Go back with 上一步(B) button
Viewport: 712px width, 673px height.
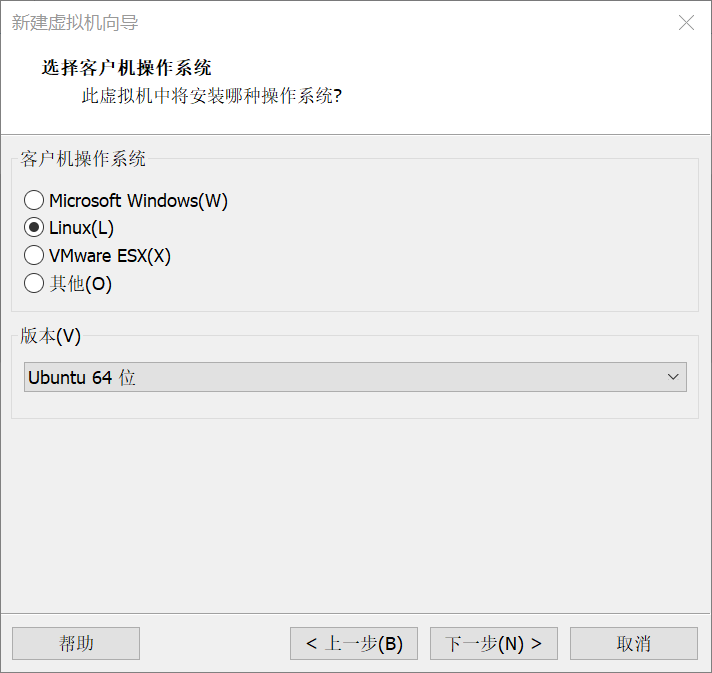354,643
